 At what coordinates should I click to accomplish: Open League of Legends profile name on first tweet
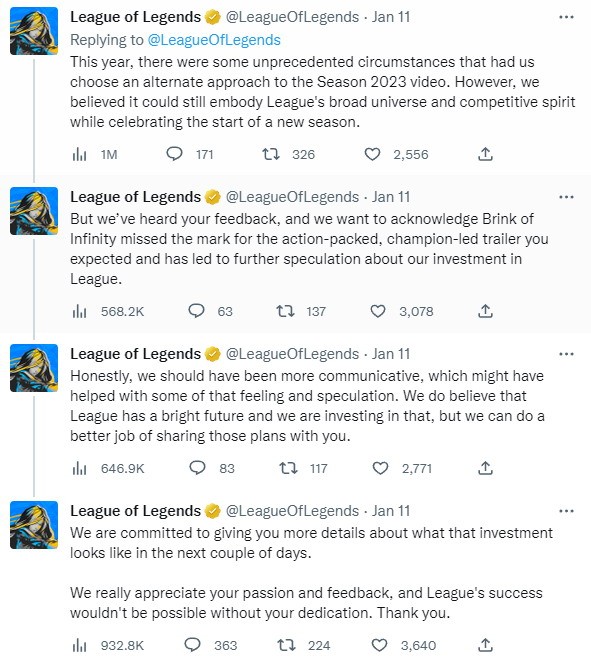point(136,17)
